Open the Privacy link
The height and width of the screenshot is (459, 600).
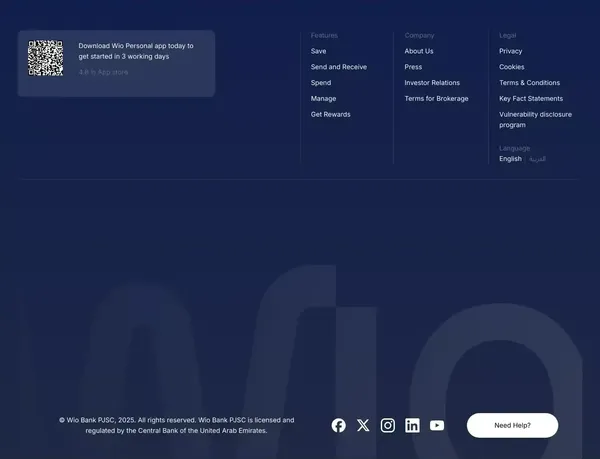[510, 51]
